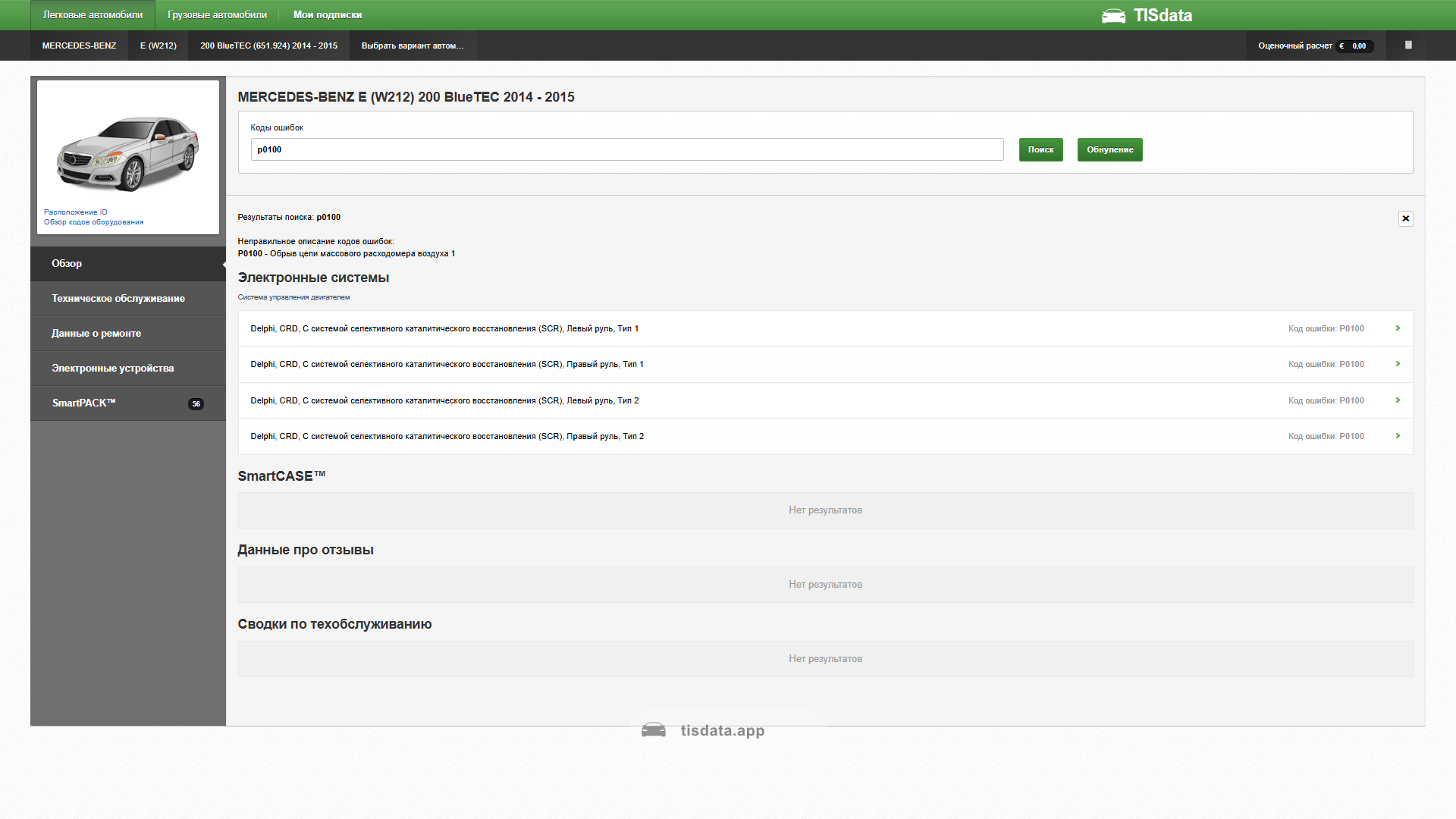Expand arrow for Правый руль, Тип 2 row
The width and height of the screenshot is (1456, 819).
[x=1398, y=436]
